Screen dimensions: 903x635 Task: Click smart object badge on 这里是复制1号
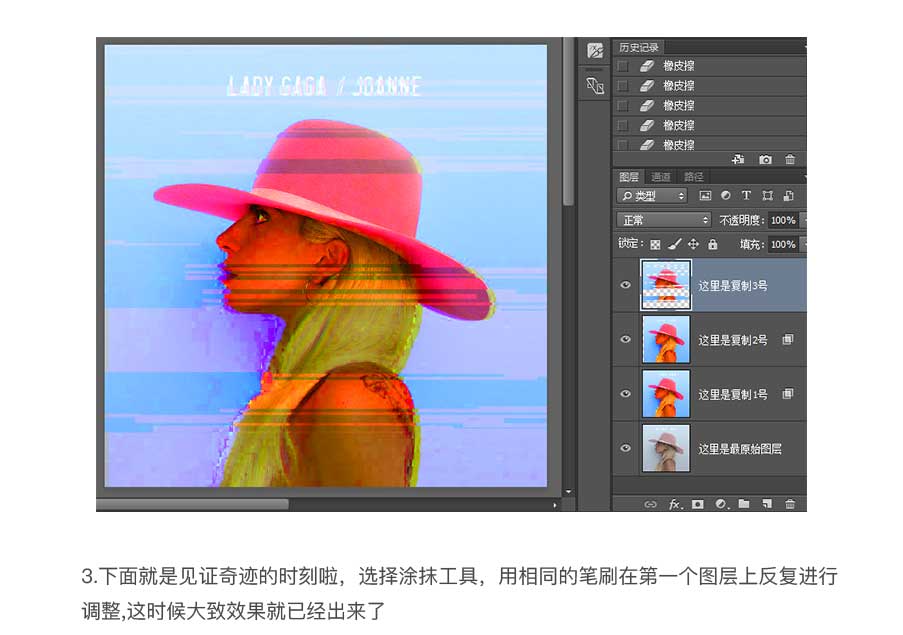788,394
